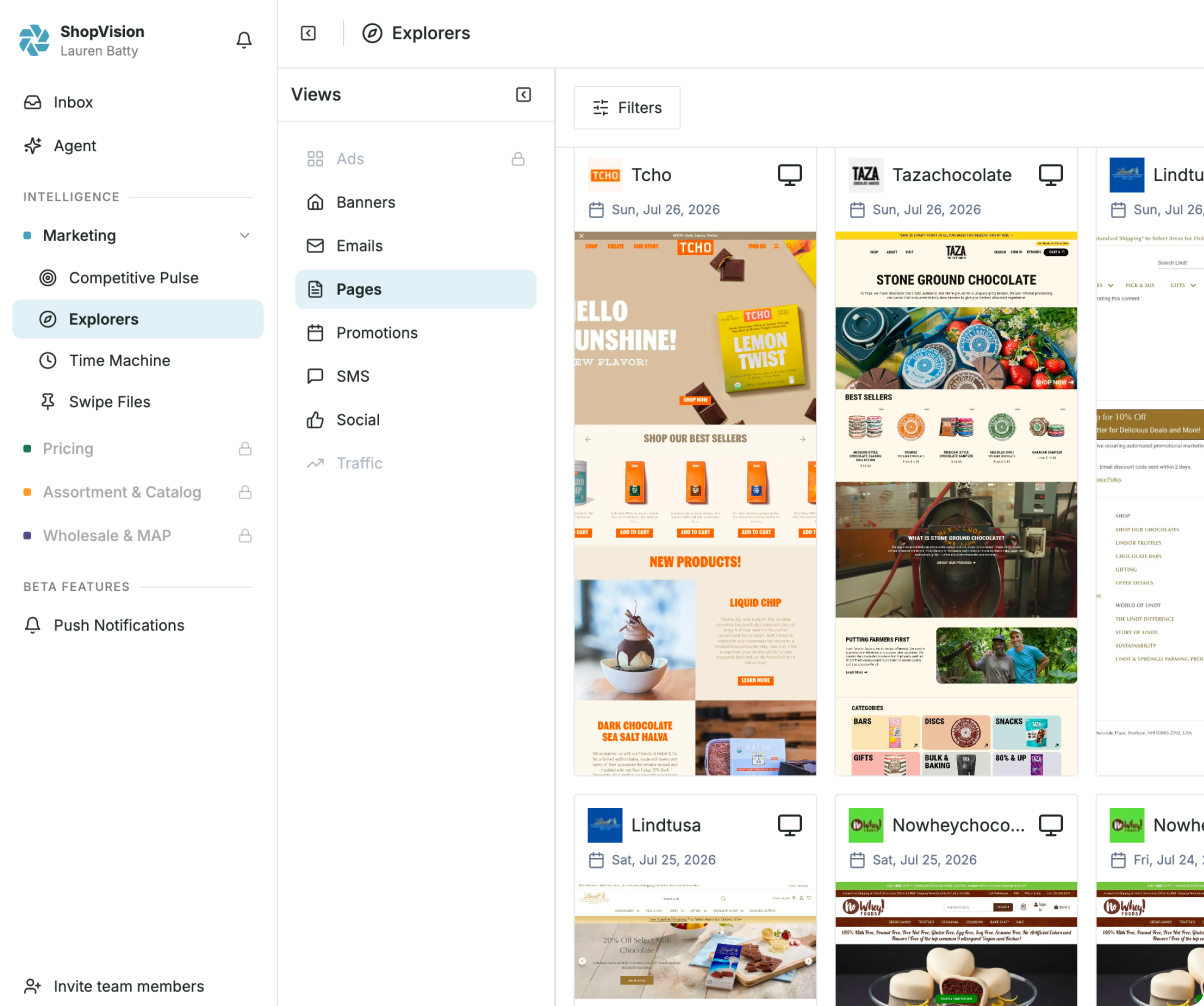This screenshot has width=1204, height=1006.
Task: Click calendar icon on Tcho card
Action: [x=596, y=210]
